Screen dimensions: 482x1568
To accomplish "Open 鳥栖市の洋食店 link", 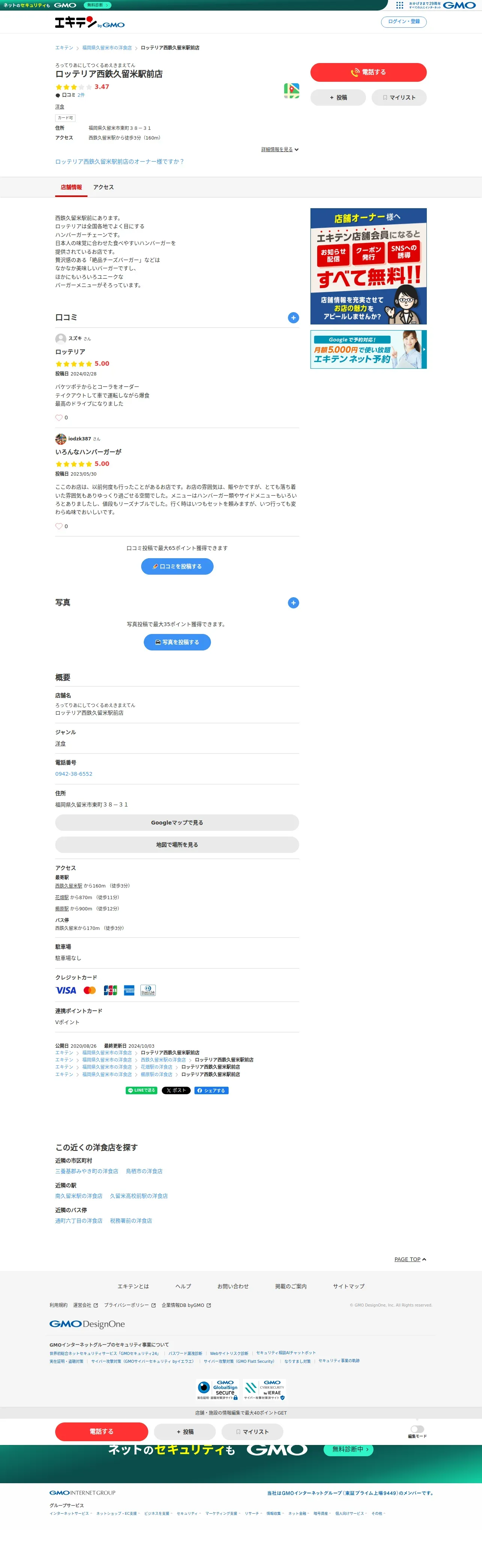I will tap(144, 1171).
